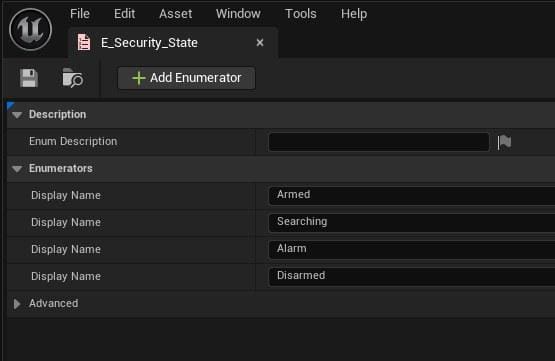The height and width of the screenshot is (361, 555).
Task: Open the Help menu
Action: pyautogui.click(x=354, y=14)
